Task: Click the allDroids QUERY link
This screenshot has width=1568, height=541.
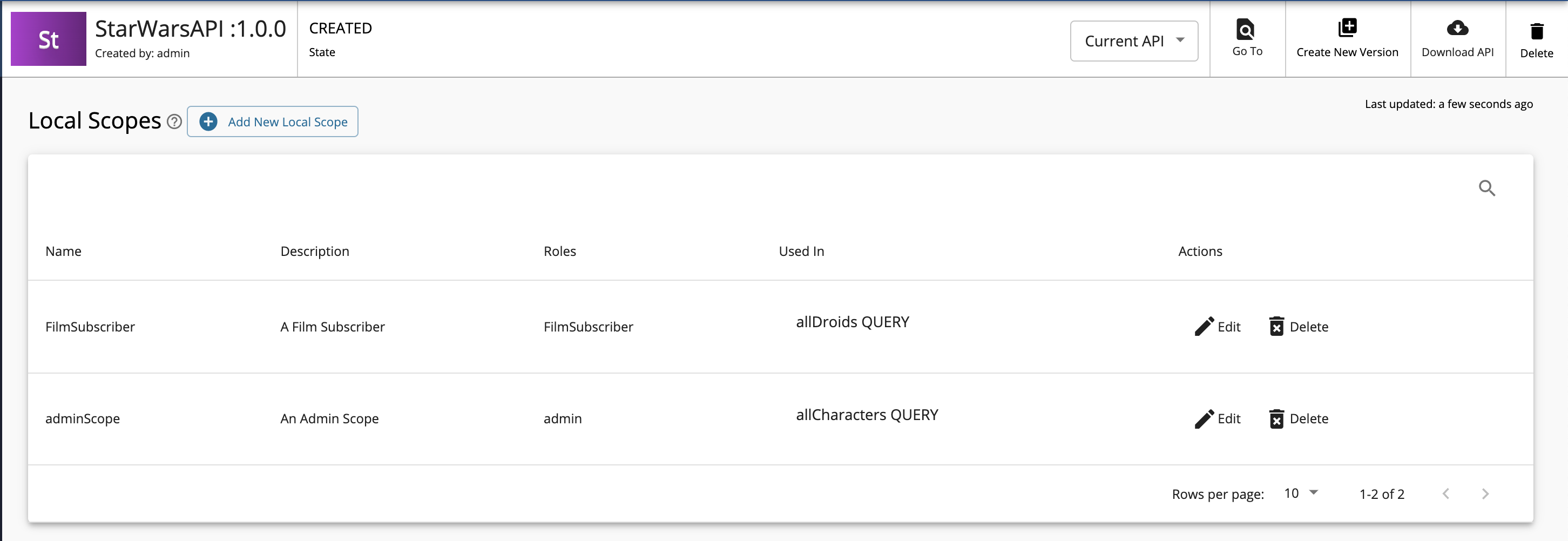Action: 852,322
